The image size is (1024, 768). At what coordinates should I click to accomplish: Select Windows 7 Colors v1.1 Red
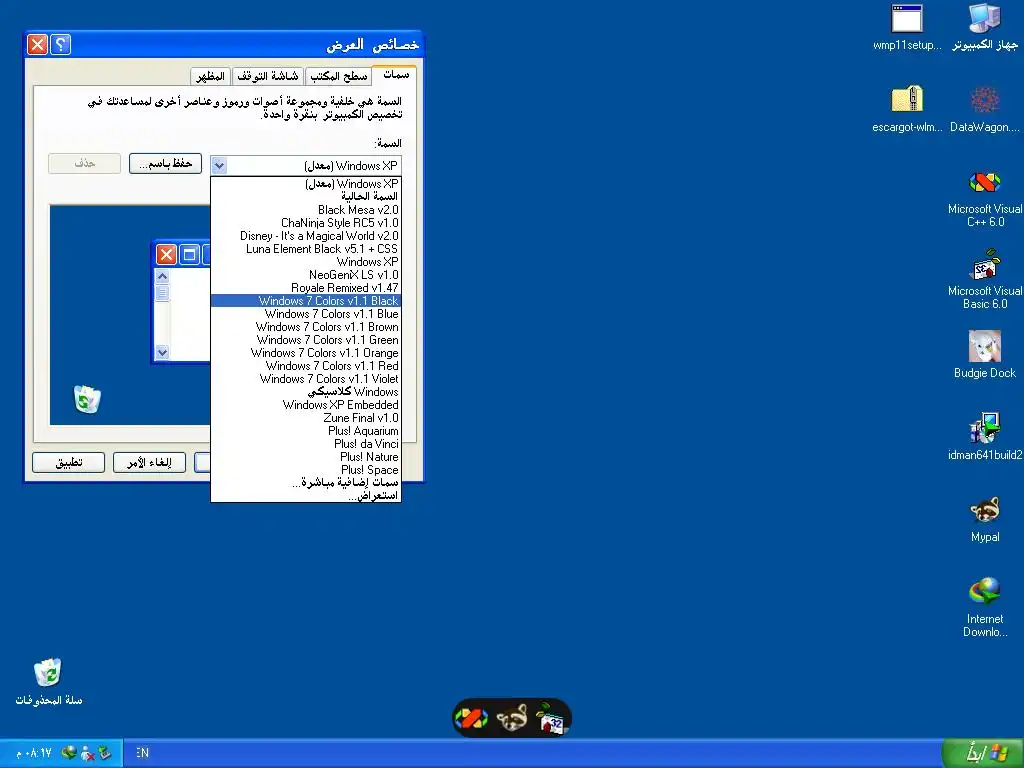coord(306,366)
